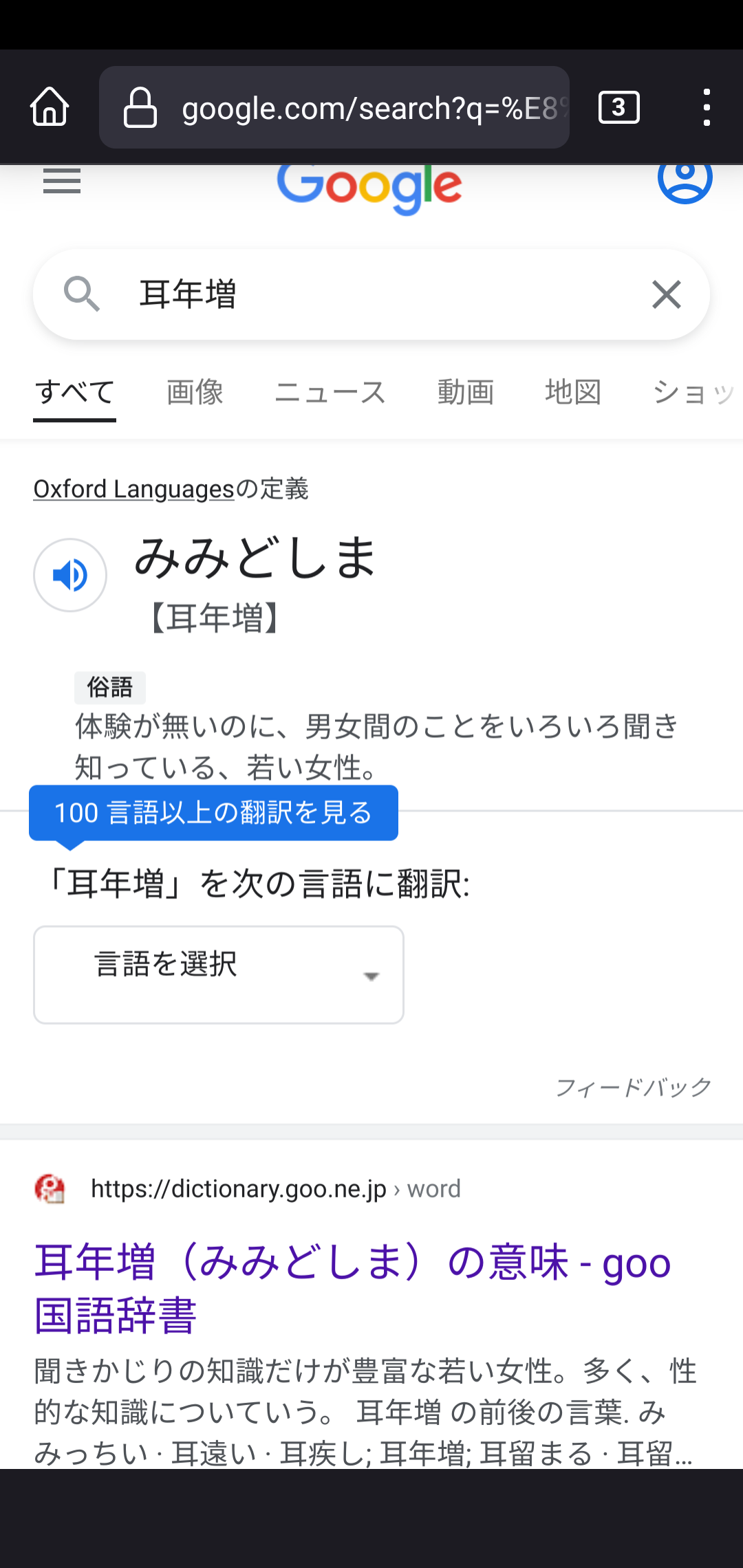
Task: Switch to the ニュース tab
Action: [330, 393]
